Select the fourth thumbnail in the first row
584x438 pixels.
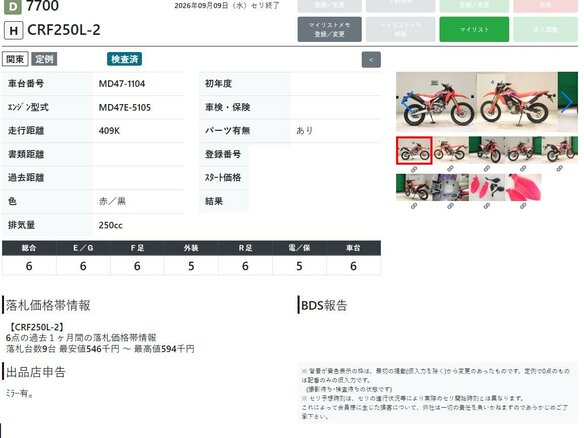click(x=523, y=150)
